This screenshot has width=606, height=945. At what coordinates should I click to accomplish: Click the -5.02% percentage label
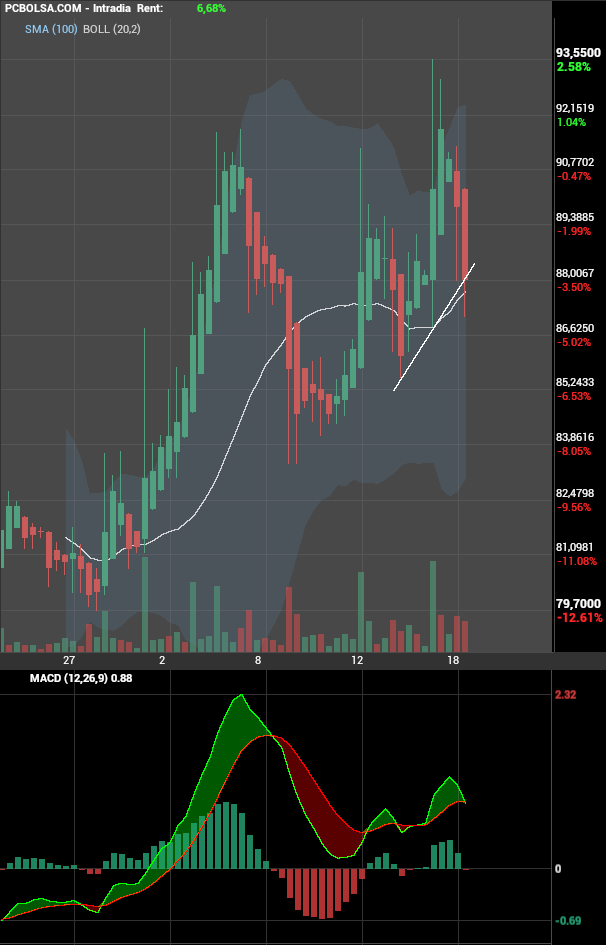tap(573, 342)
